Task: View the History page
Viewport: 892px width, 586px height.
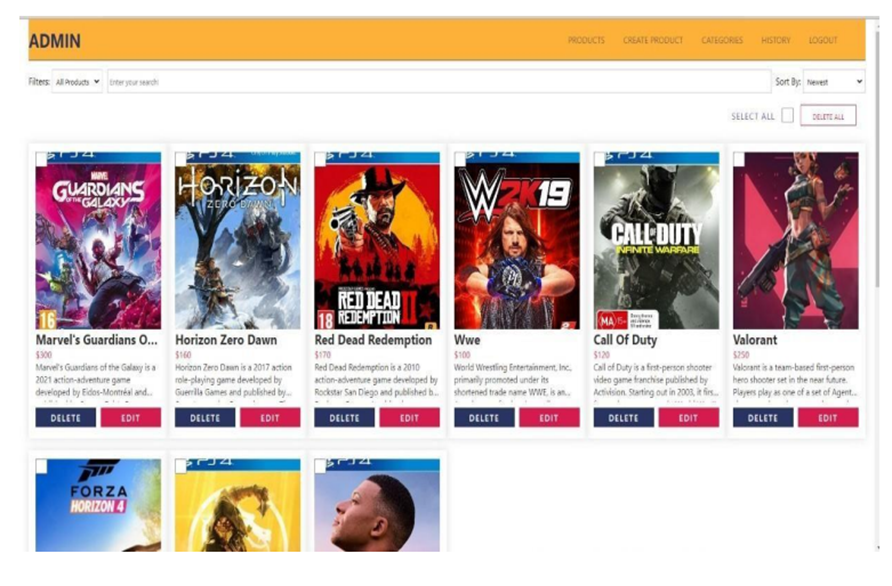Action: (x=775, y=40)
